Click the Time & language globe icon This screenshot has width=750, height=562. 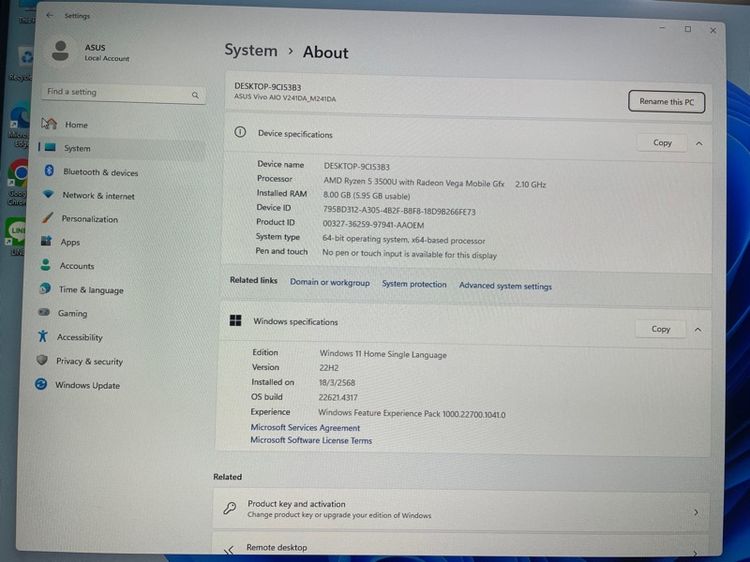(x=45, y=288)
